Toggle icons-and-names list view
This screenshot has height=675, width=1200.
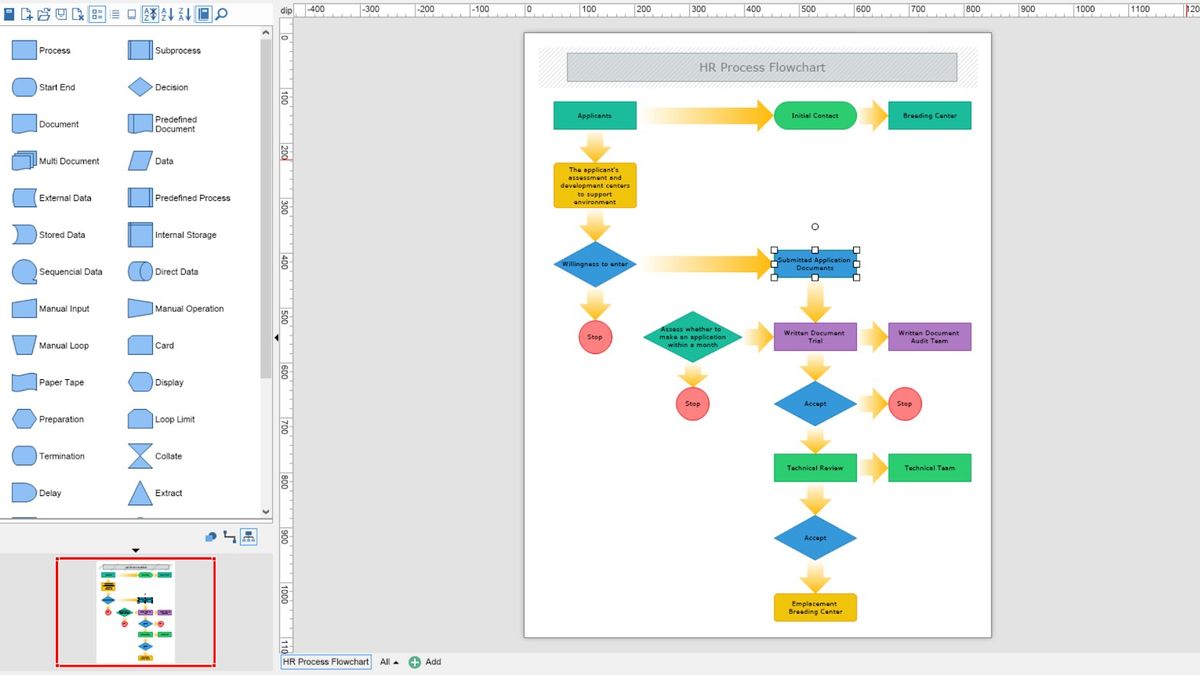point(97,14)
